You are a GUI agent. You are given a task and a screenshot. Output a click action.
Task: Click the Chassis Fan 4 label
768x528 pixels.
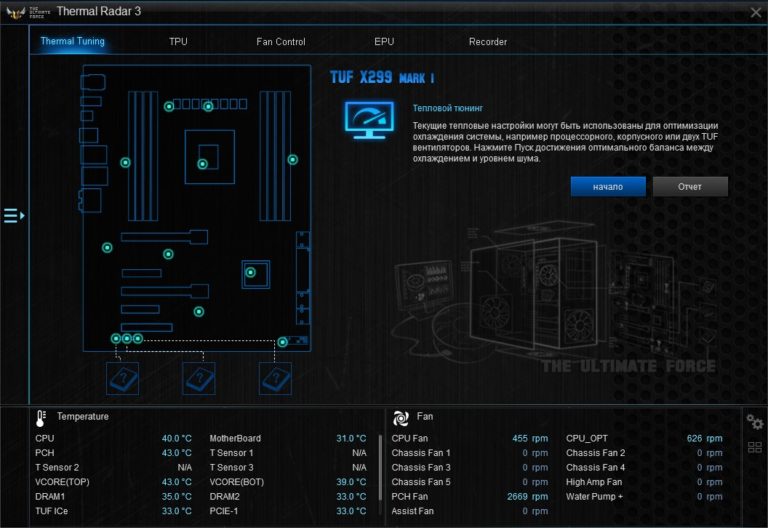(596, 467)
